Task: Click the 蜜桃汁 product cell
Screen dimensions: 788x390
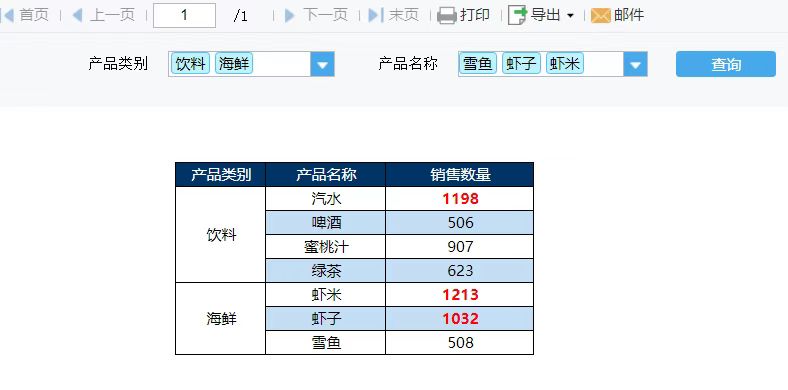Action: (x=326, y=247)
